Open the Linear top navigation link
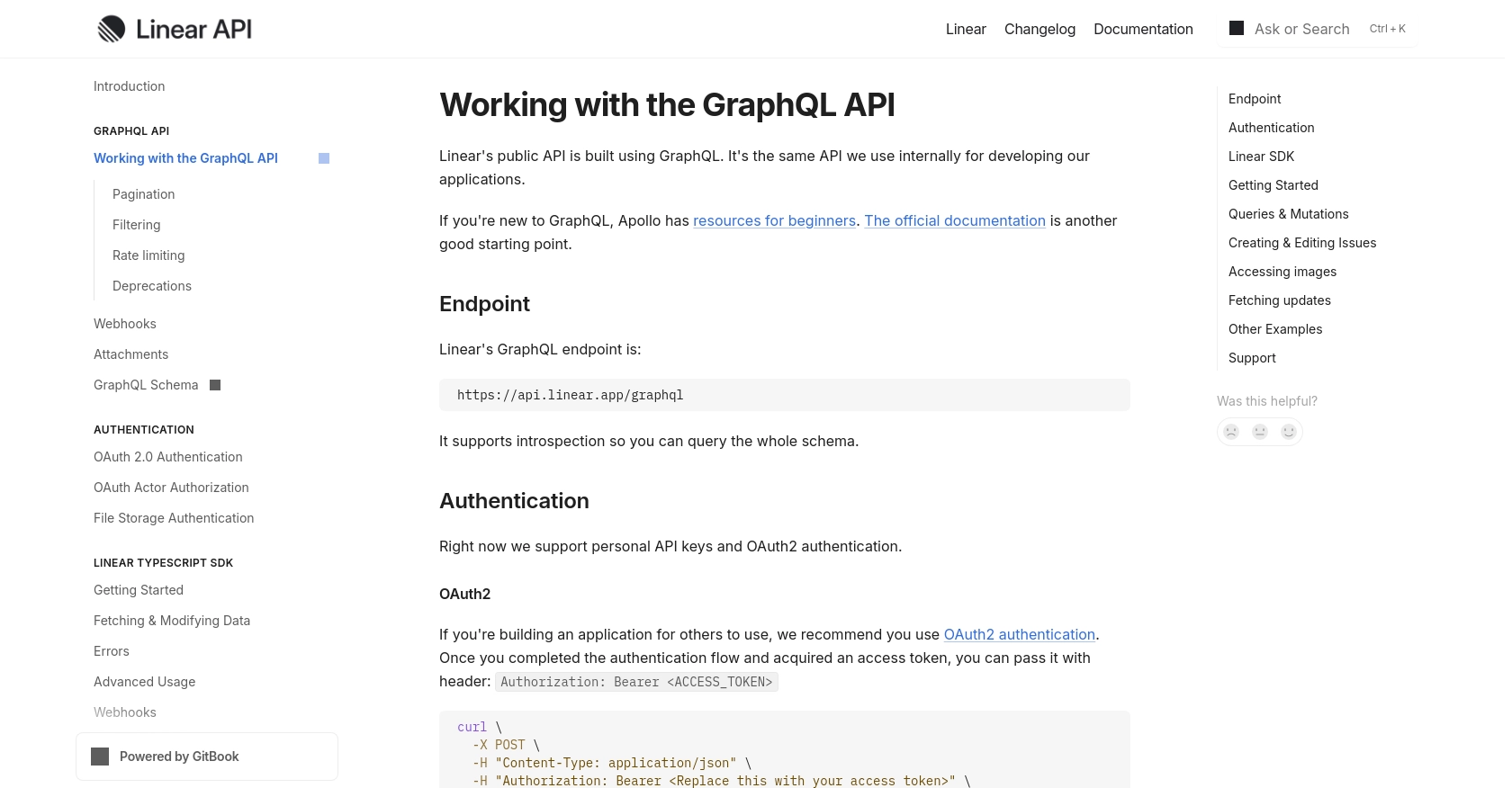 (966, 29)
